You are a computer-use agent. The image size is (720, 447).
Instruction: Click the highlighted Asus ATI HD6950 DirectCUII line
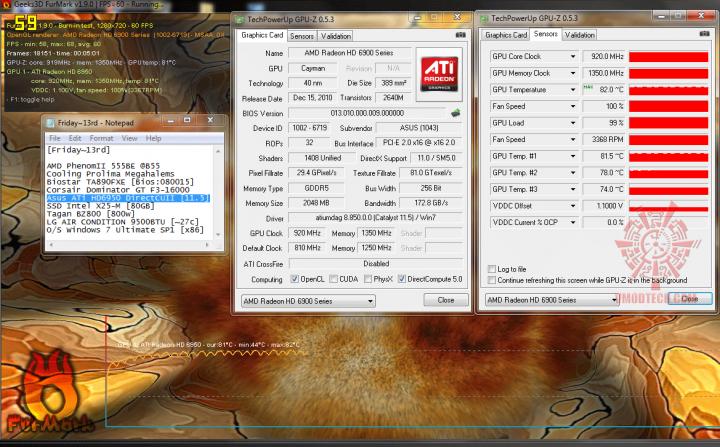pos(128,198)
